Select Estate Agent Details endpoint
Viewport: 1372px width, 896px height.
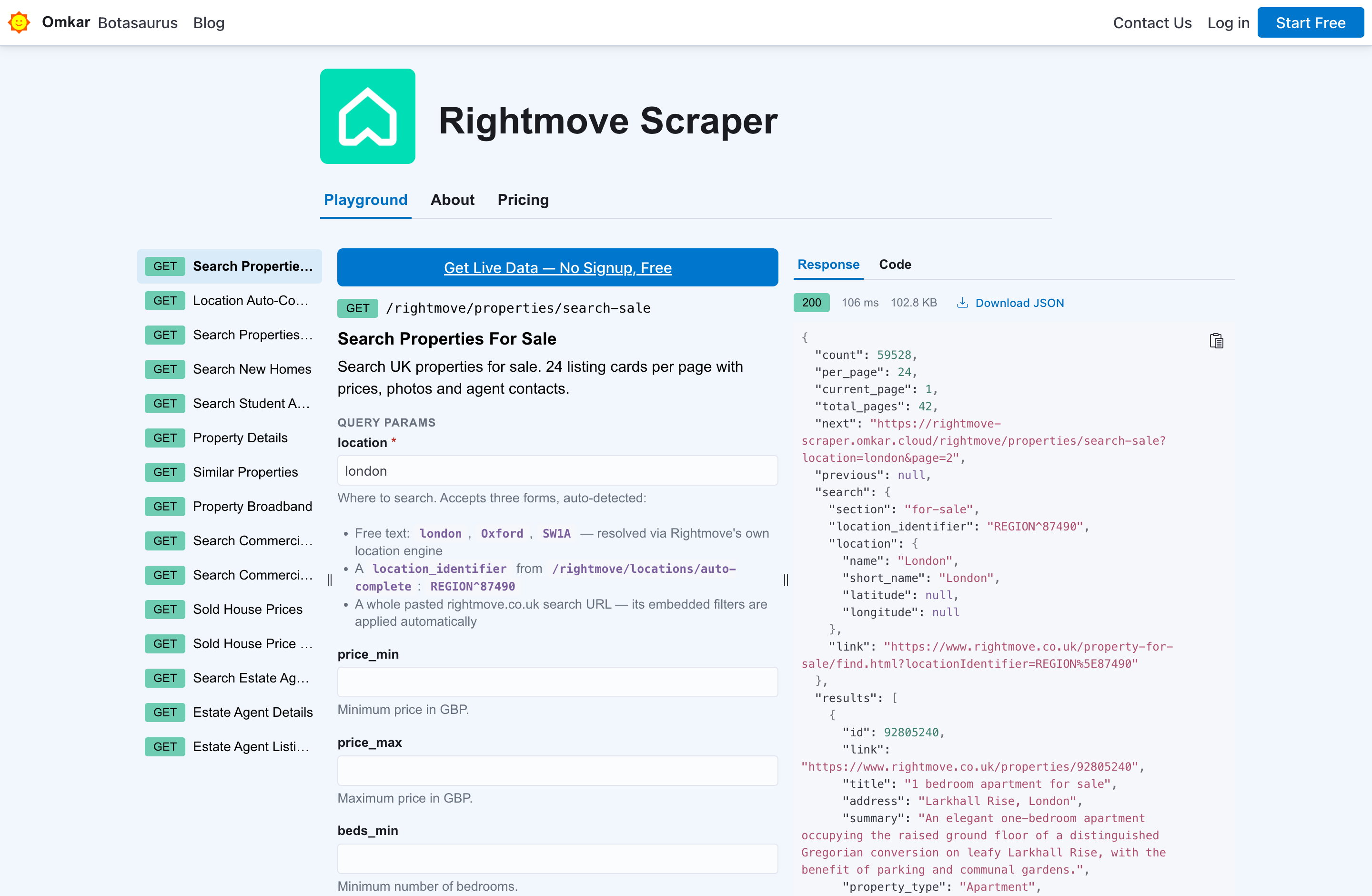coord(229,712)
